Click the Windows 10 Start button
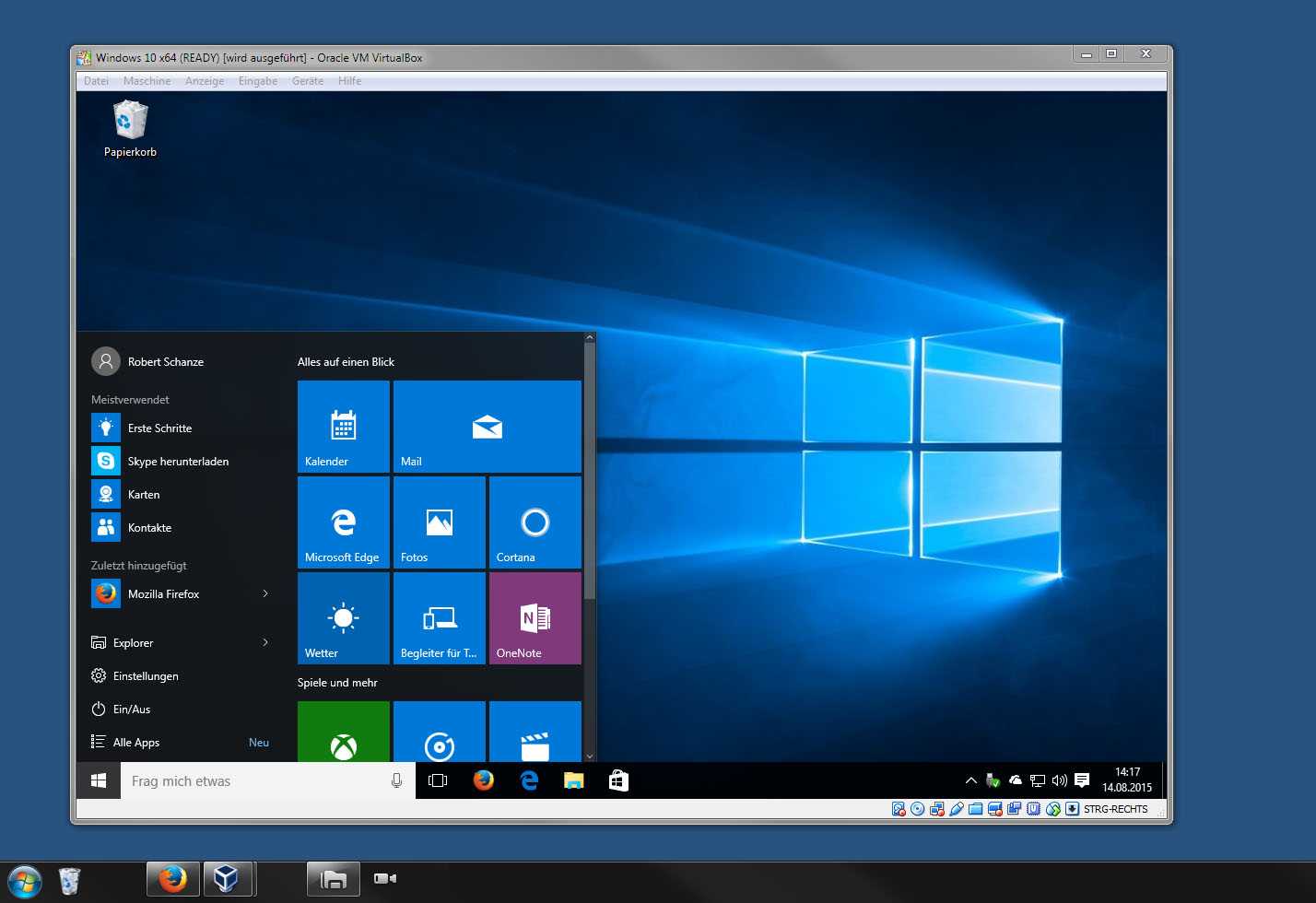The image size is (1316, 903). [99, 780]
